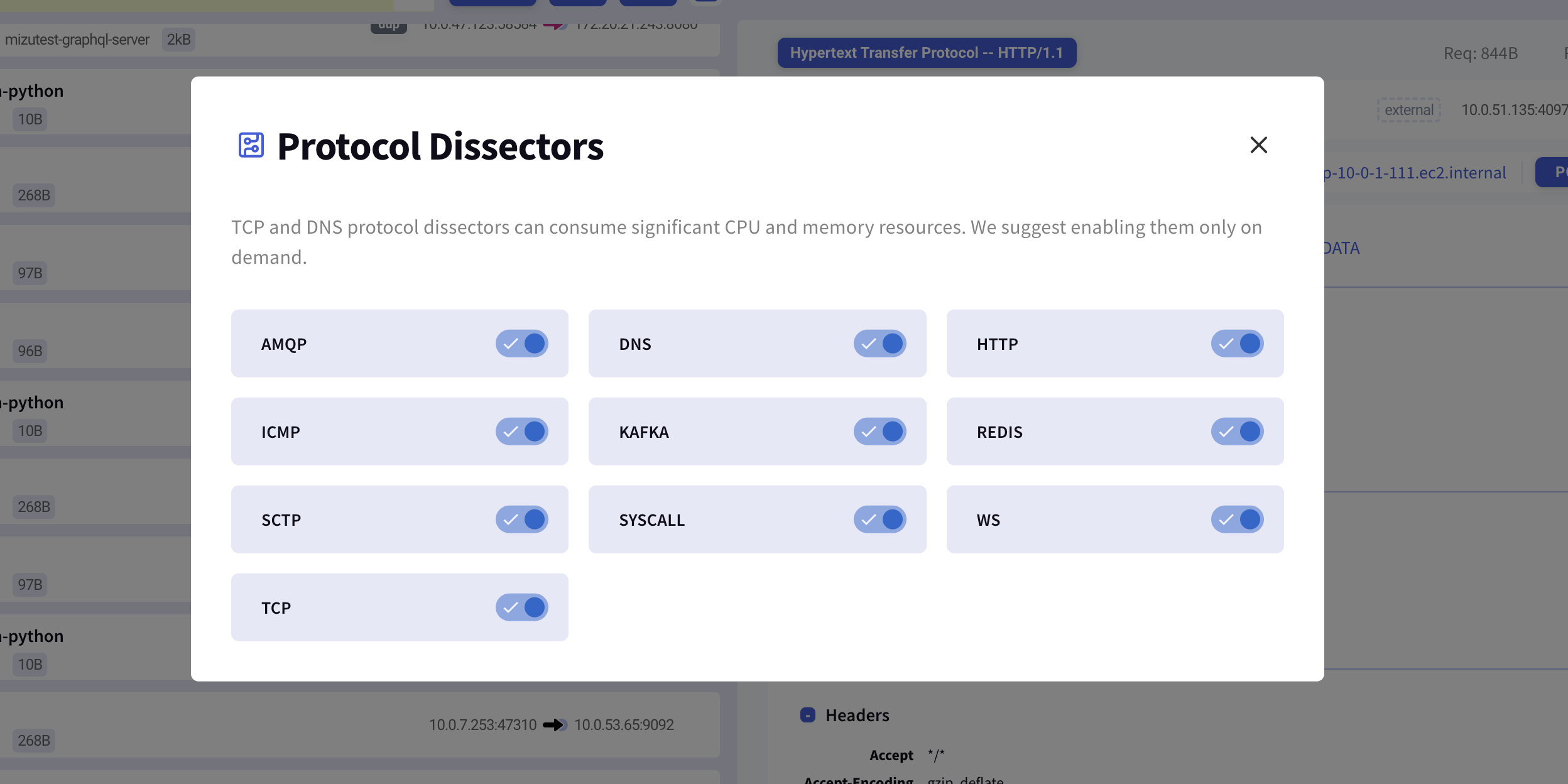Disable the AMQP dissector

tap(523, 344)
